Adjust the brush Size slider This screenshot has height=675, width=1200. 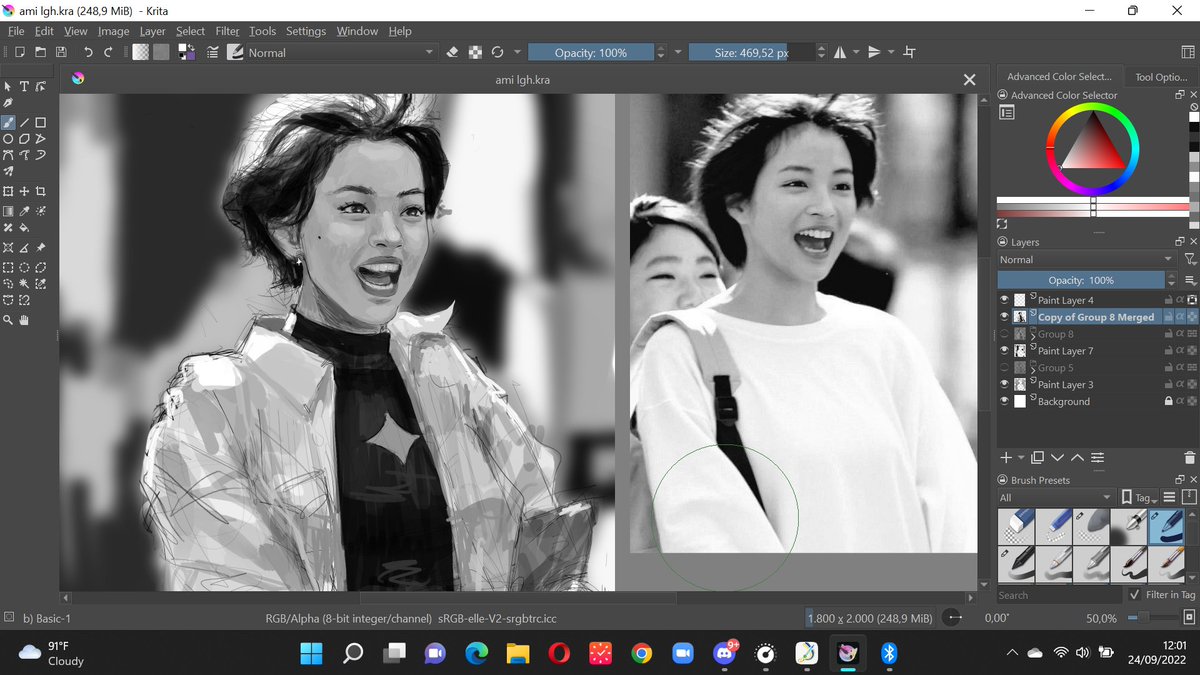pos(751,52)
